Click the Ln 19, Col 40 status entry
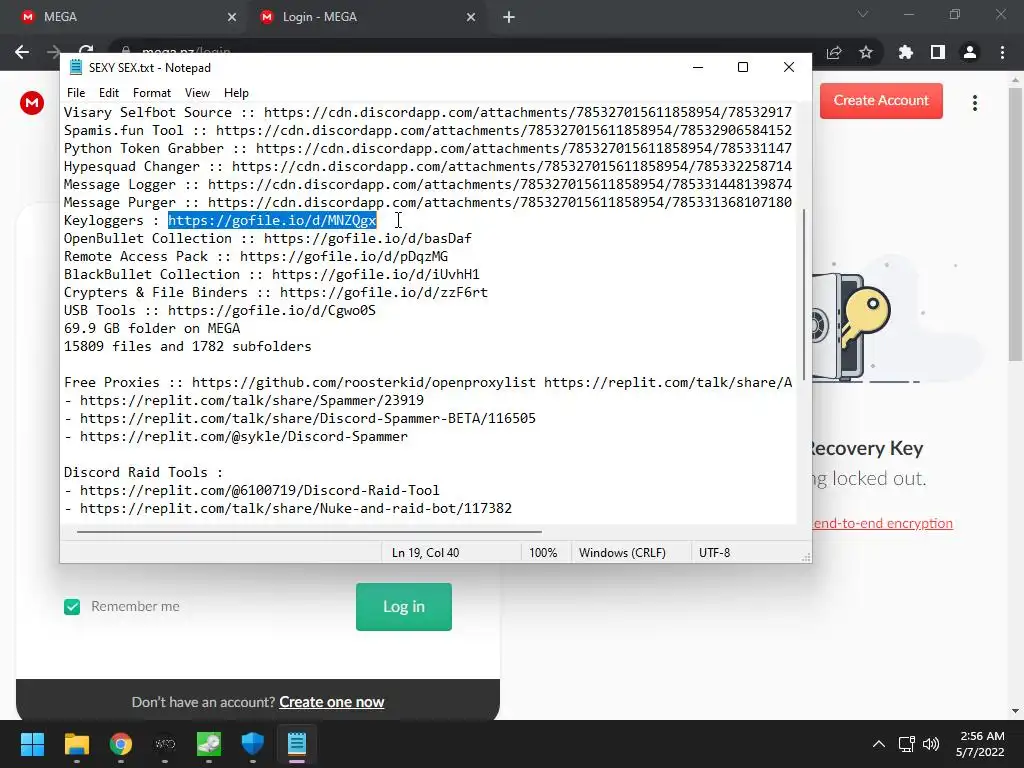The width and height of the screenshot is (1024, 768). (425, 553)
